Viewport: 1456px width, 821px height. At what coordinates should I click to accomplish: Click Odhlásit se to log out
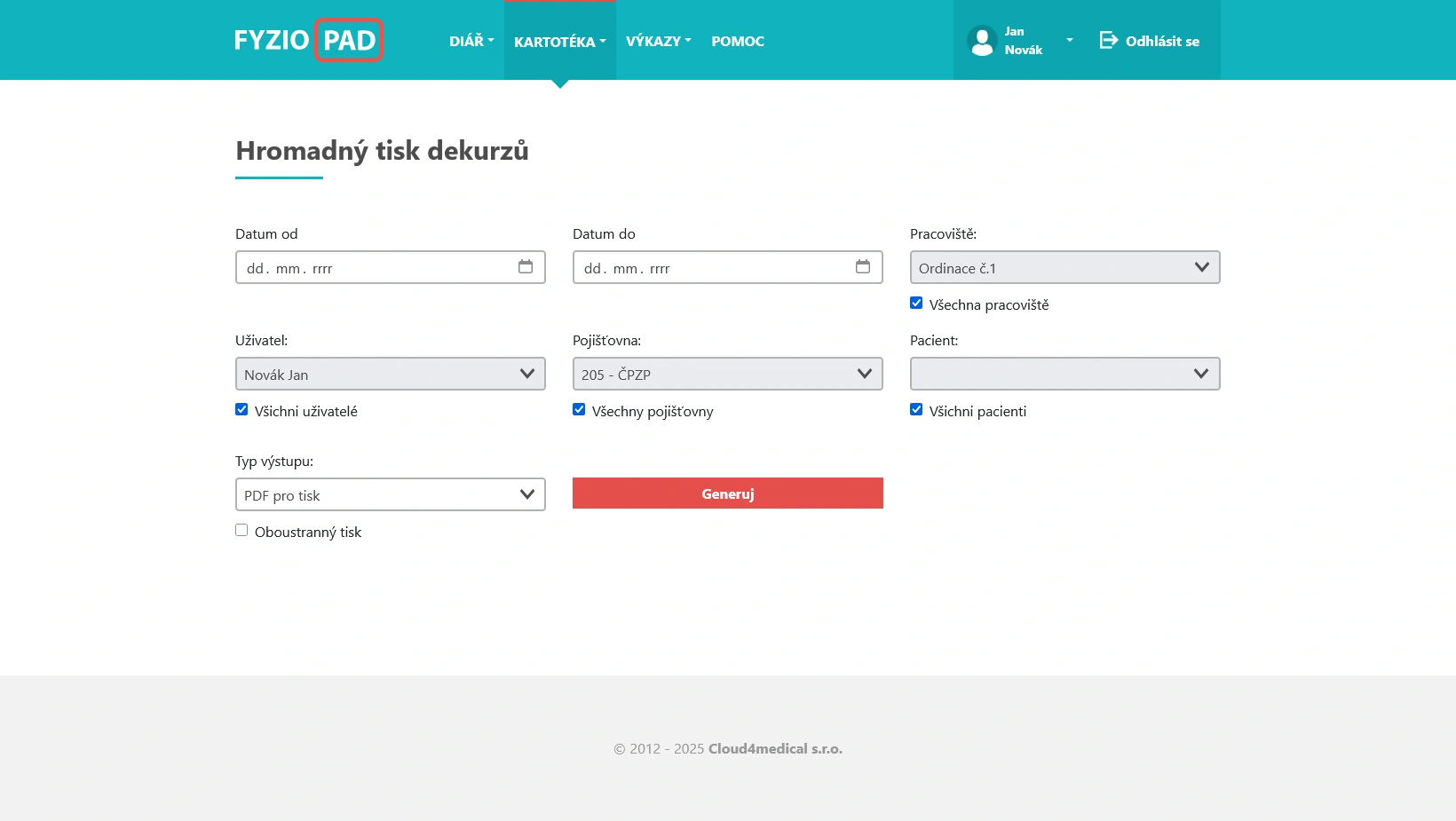point(1161,41)
